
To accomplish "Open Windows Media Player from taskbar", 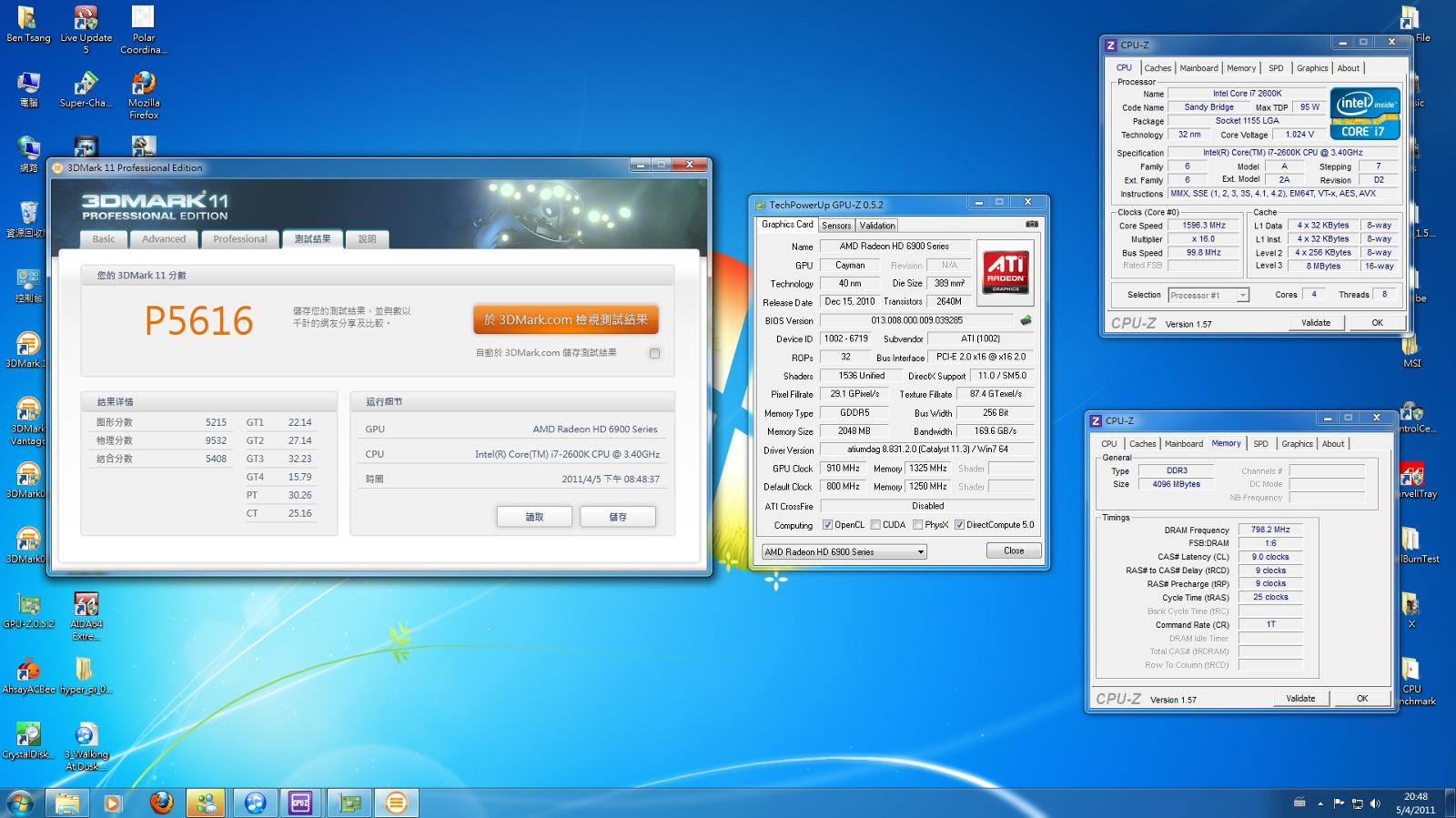I will (x=112, y=803).
